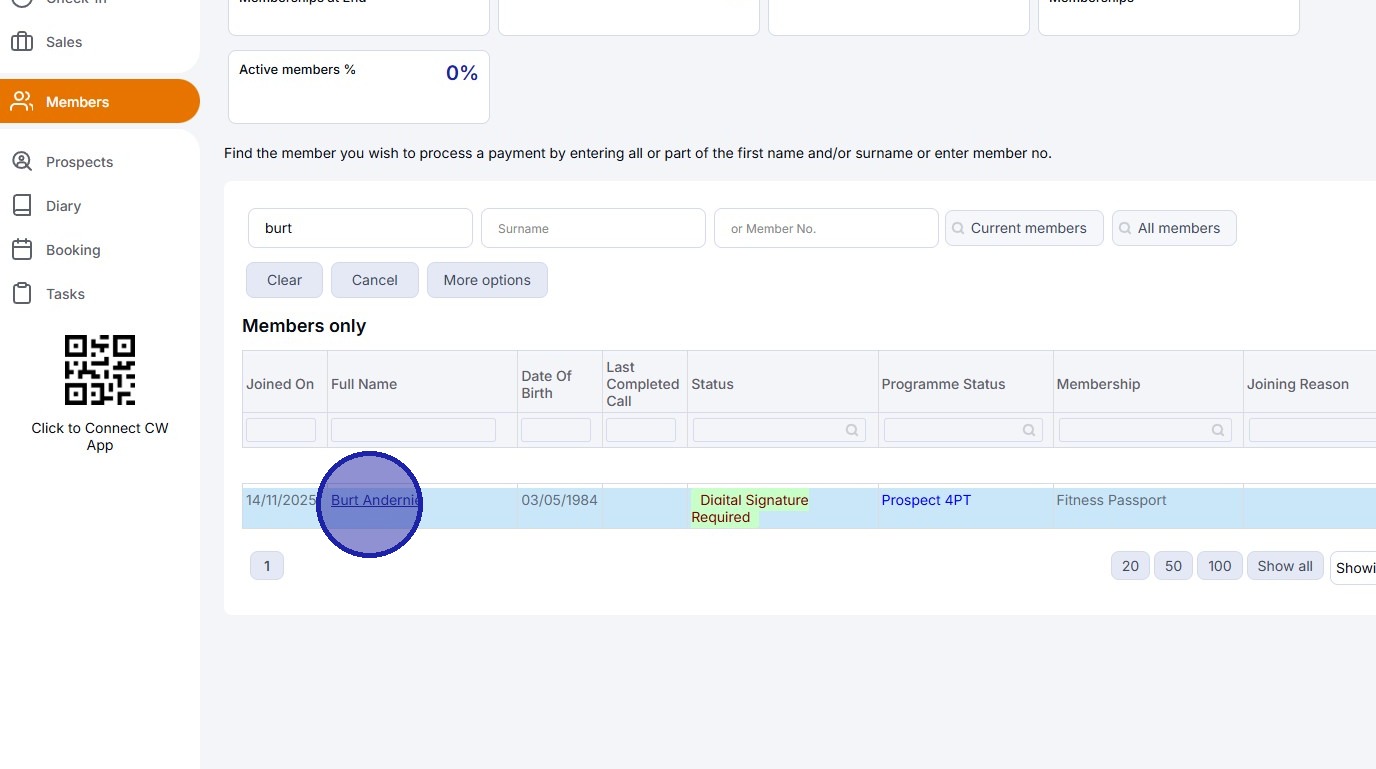Click the "03/05/1984" date of birth cell

pyautogui.click(x=559, y=500)
